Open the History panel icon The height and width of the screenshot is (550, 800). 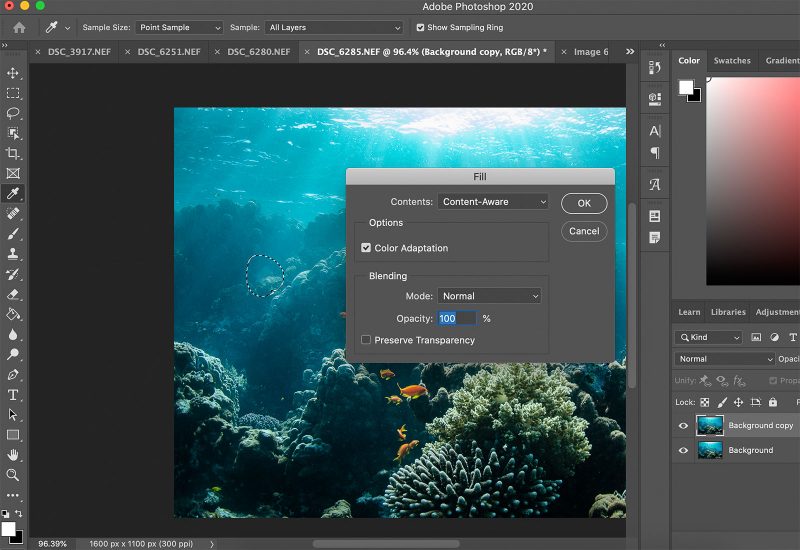[655, 67]
